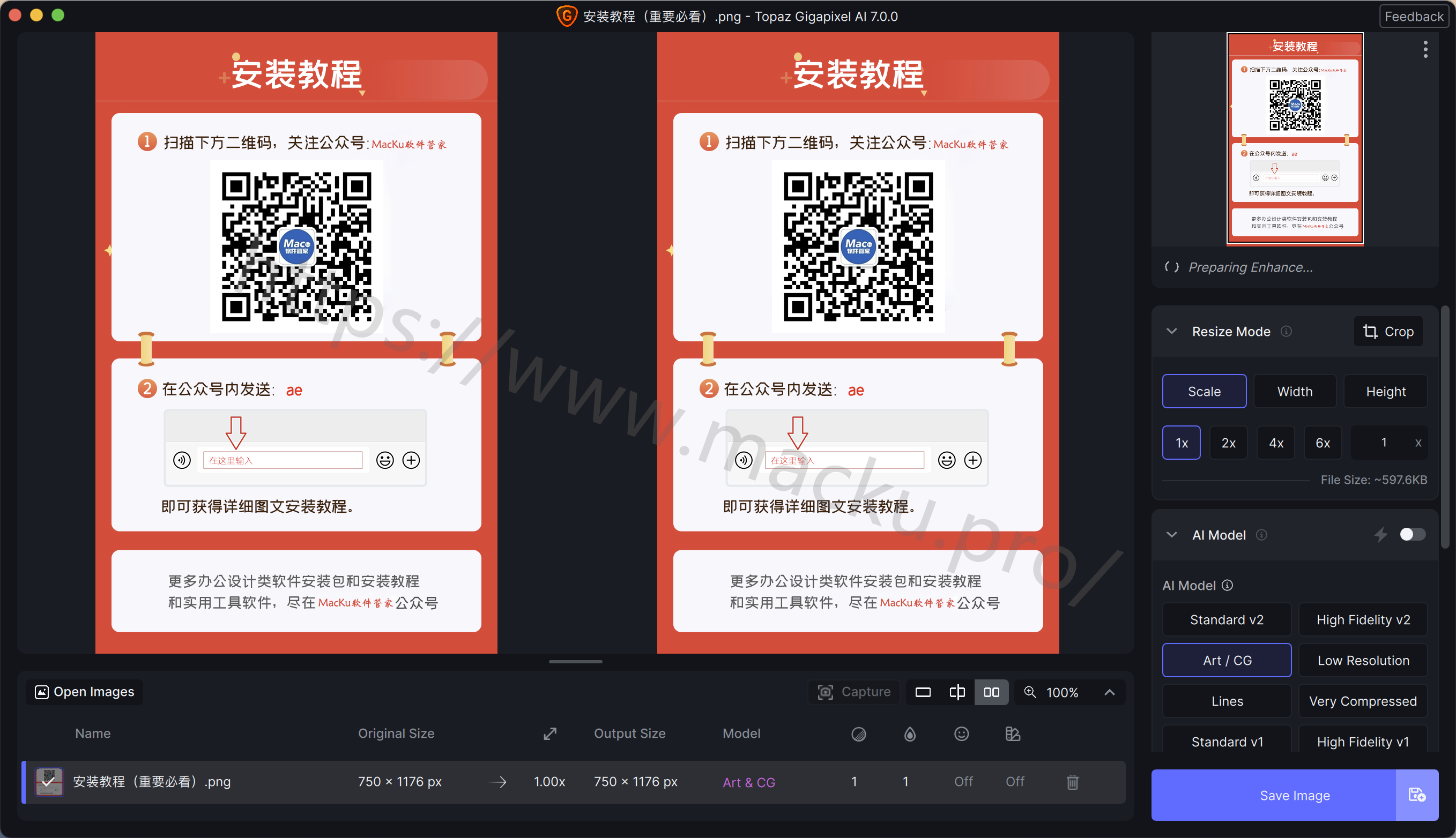Open the three-dot options menu

click(1425, 49)
